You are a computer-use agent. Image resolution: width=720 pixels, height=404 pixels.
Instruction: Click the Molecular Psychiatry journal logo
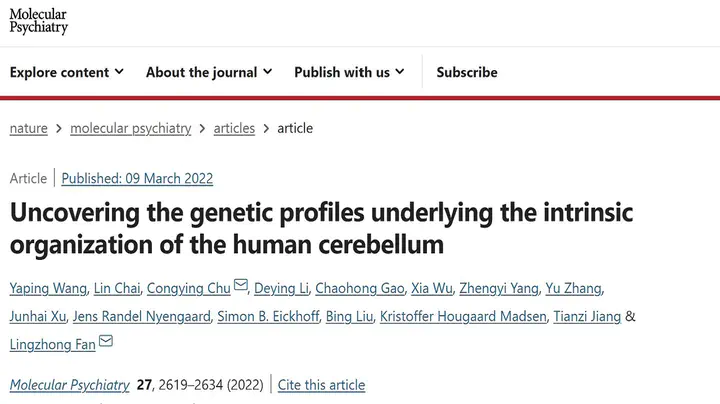tap(39, 21)
